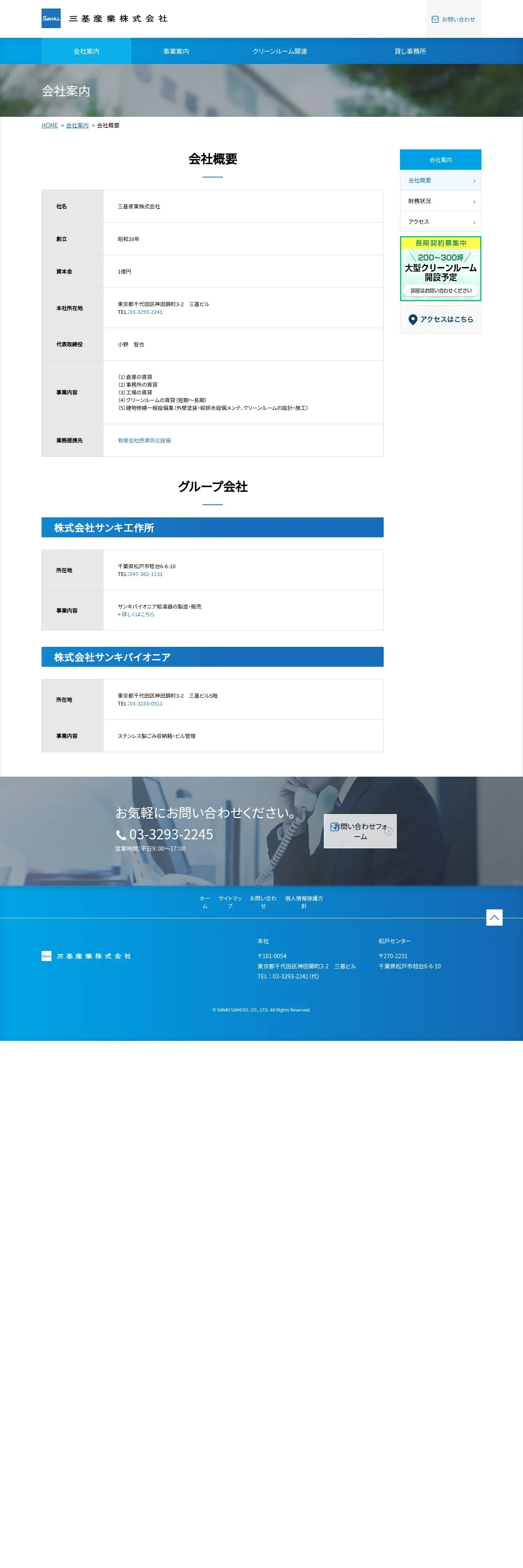Click the footer 三基産業株式会社 logo
The height and width of the screenshot is (1568, 523).
[86, 956]
